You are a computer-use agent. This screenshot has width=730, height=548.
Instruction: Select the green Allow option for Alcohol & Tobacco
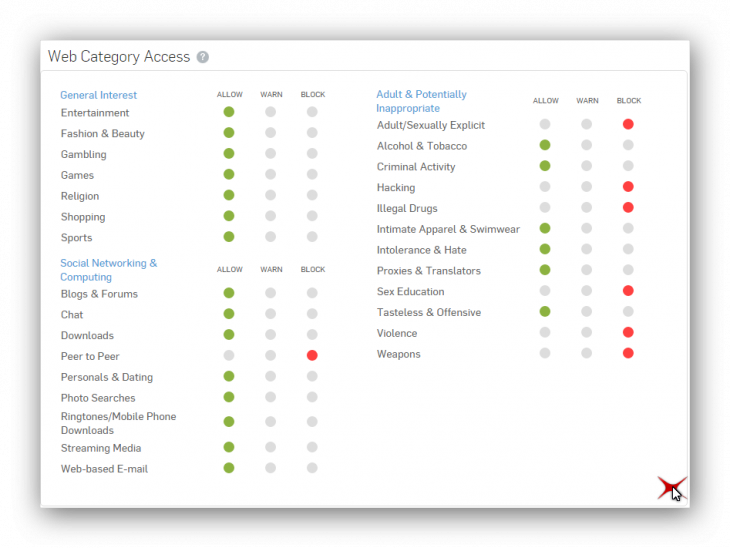tap(545, 145)
